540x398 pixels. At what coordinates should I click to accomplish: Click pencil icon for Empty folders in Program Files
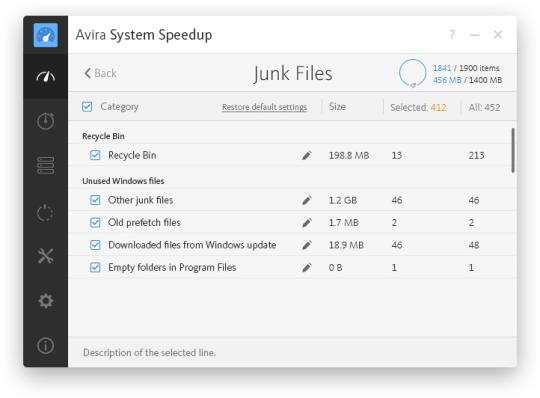pyautogui.click(x=307, y=268)
